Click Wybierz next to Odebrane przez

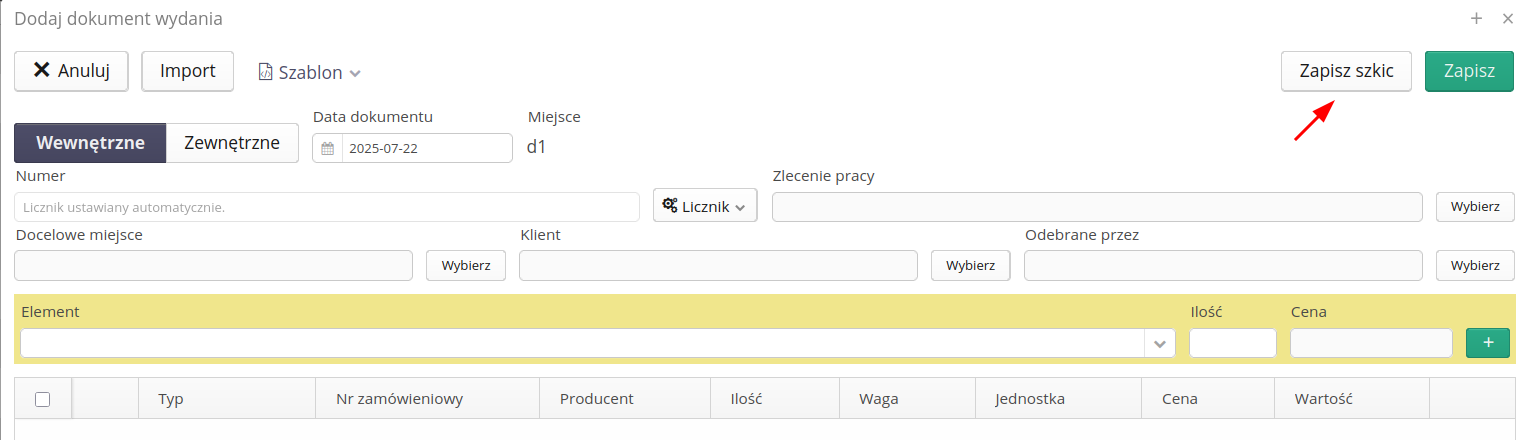click(x=1475, y=265)
